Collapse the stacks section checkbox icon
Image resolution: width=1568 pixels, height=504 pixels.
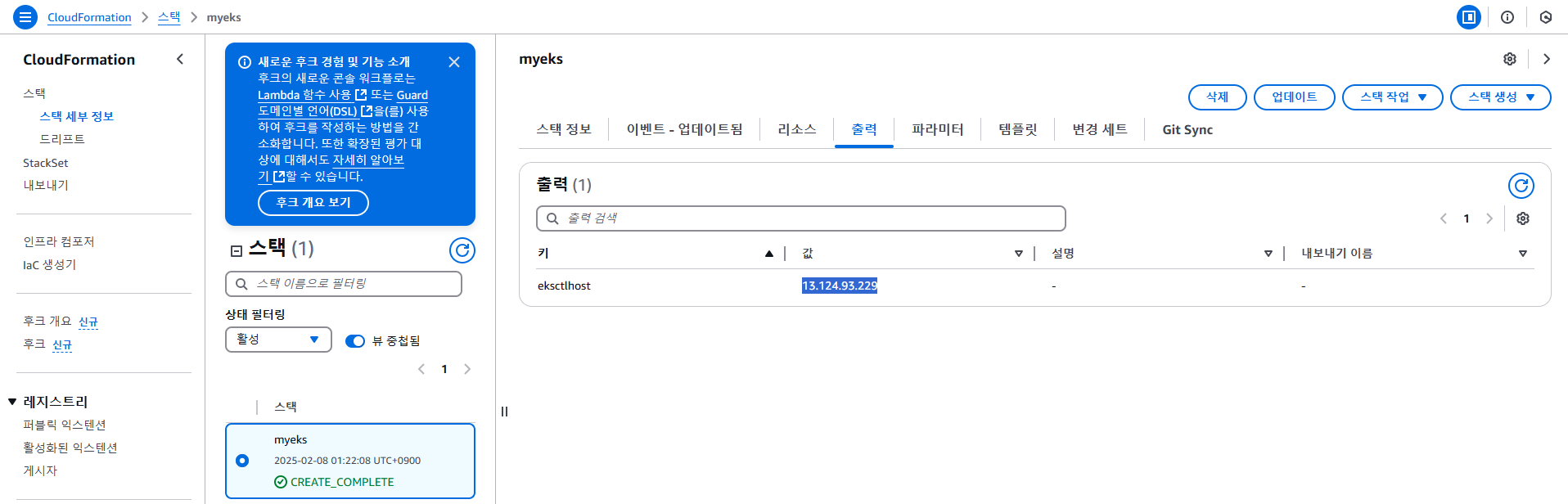click(x=237, y=250)
